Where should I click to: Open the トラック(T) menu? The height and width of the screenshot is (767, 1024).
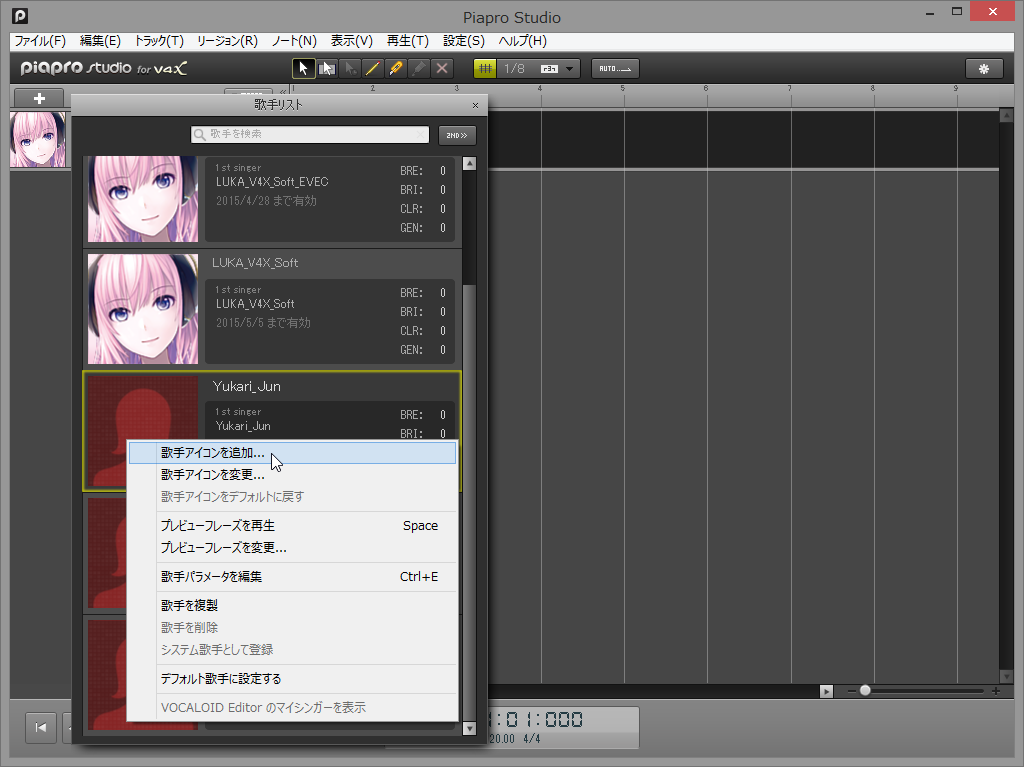[159, 41]
